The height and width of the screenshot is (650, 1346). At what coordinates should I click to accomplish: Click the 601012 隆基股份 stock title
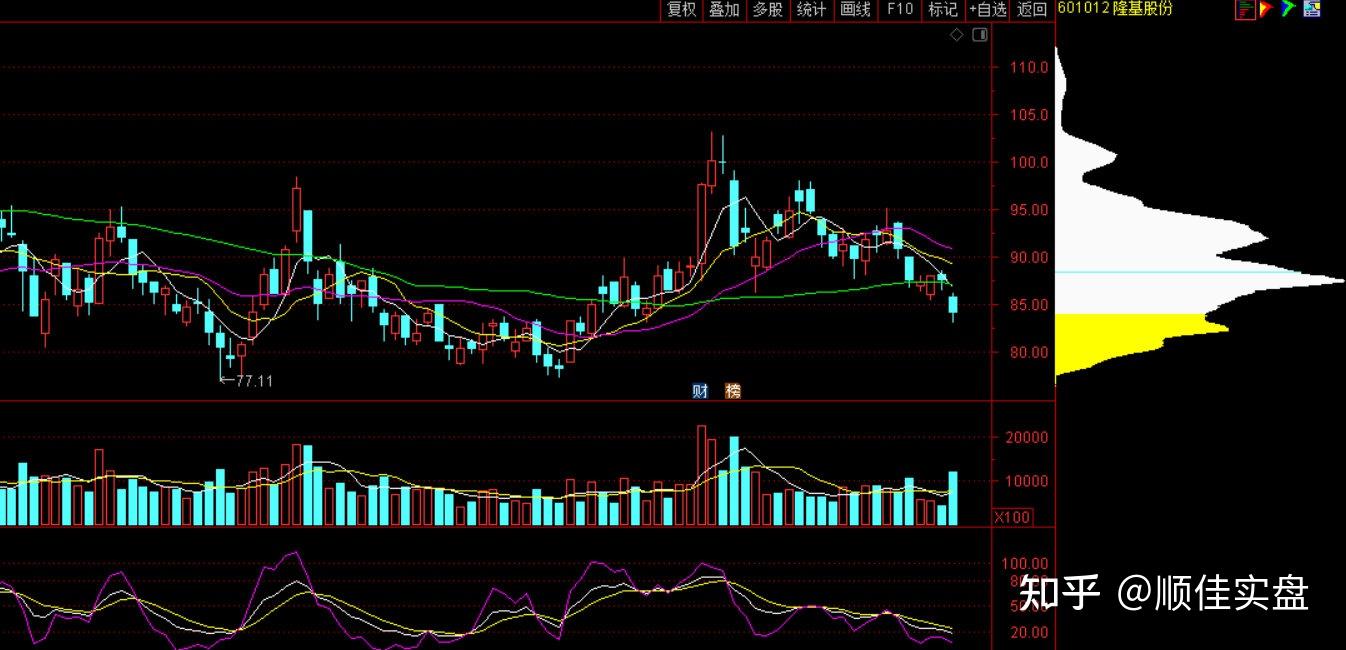pos(1115,9)
